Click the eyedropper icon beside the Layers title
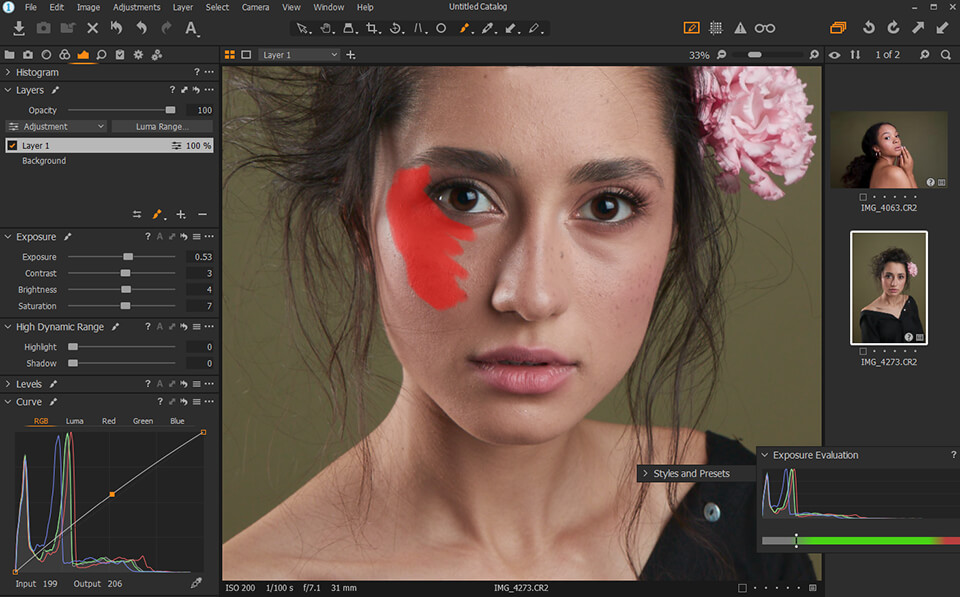The image size is (960, 597). pos(54,90)
